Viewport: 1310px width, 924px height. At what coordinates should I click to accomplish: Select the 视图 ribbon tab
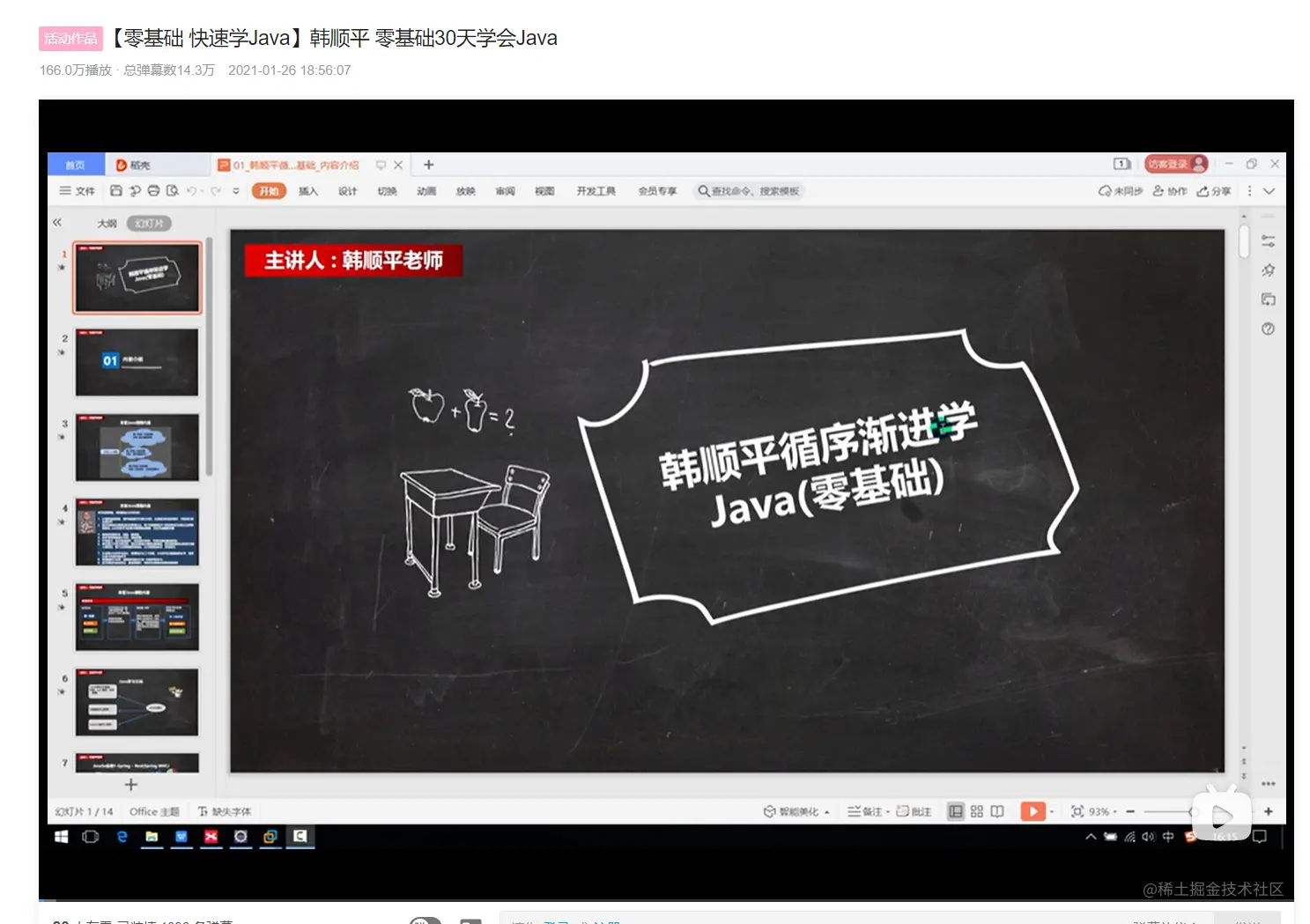tap(544, 191)
